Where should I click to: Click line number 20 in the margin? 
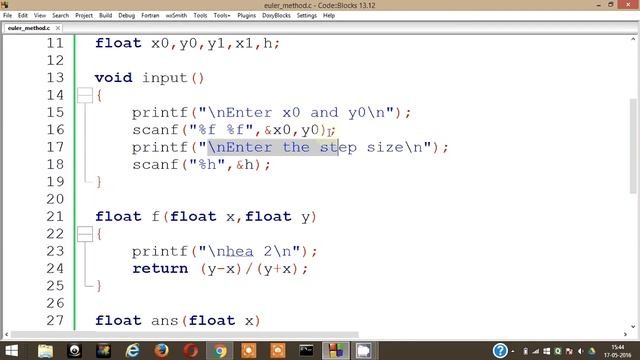[x=55, y=199]
